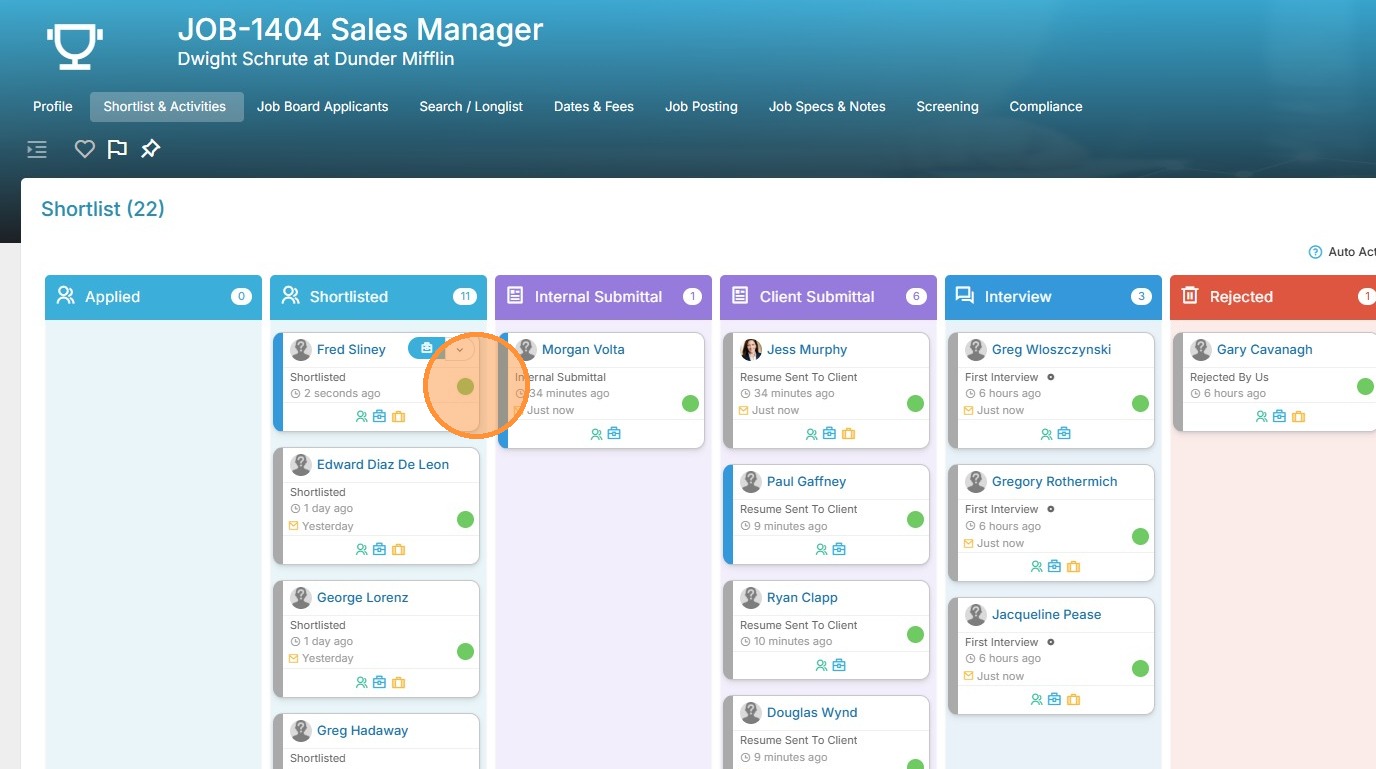Click Jess Murphy's profile photo thumbnail
The image size is (1376, 769).
tap(751, 350)
